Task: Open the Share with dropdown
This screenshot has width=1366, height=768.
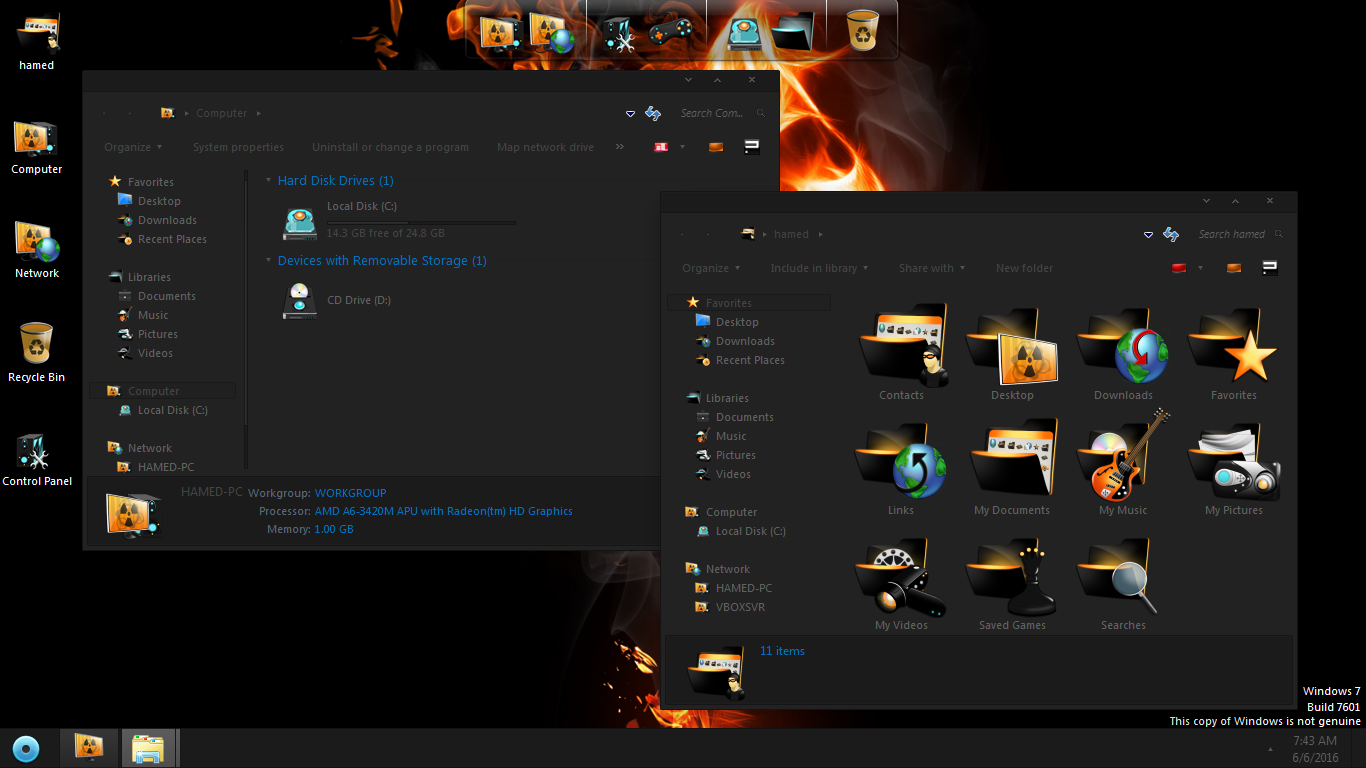Action: pyautogui.click(x=932, y=268)
